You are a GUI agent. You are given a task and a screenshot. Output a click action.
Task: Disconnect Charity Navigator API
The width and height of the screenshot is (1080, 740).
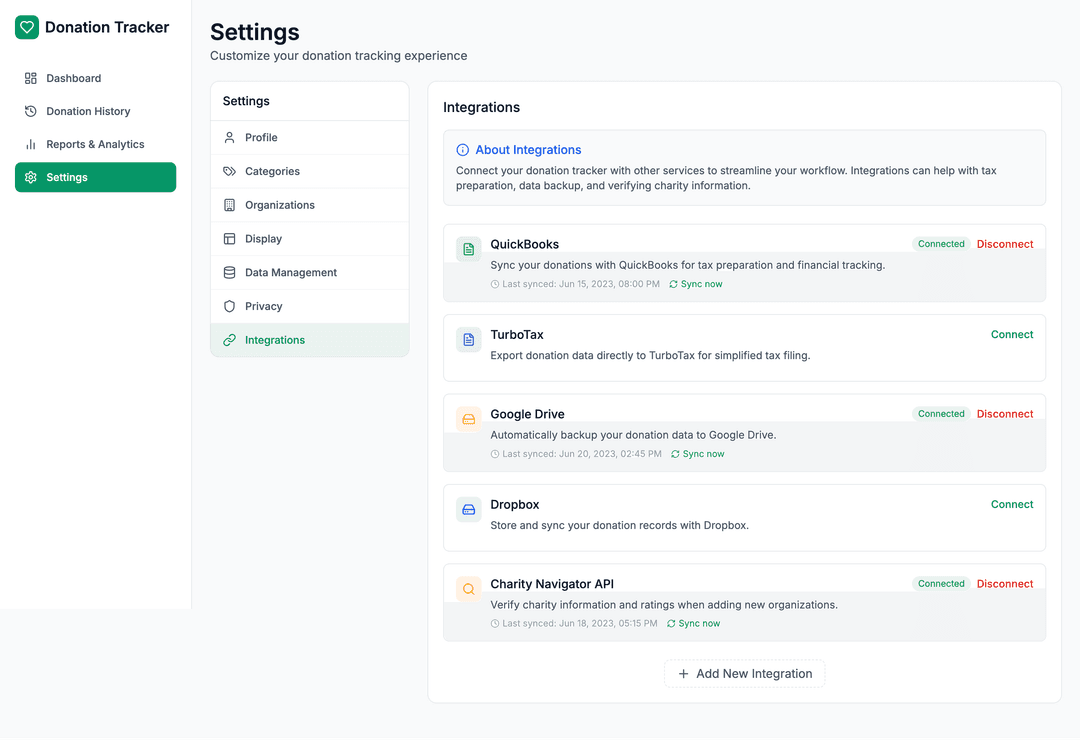pyautogui.click(x=1004, y=584)
